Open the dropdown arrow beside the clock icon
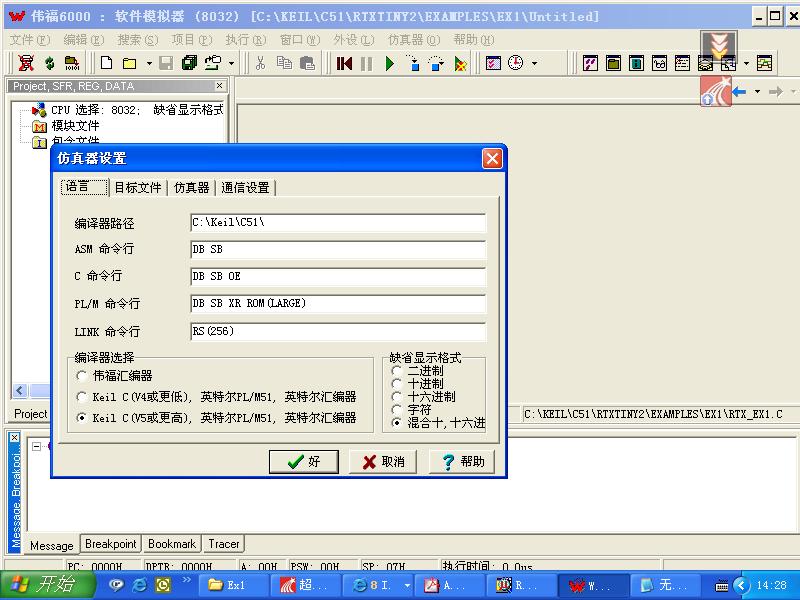800x600 pixels. (x=534, y=64)
